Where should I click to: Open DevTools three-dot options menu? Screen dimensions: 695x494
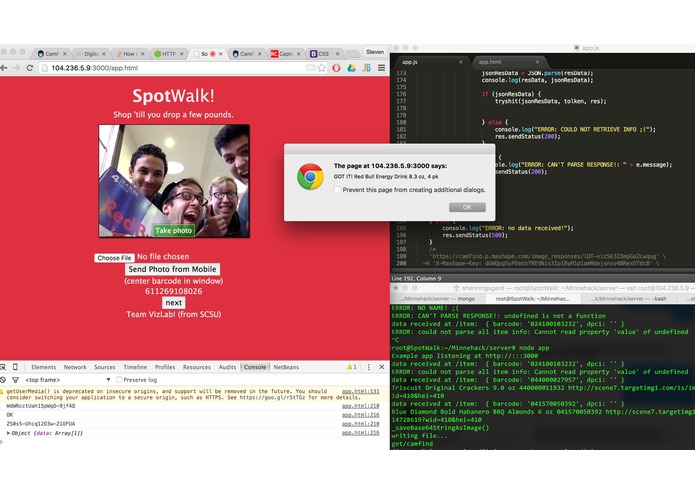[368, 367]
